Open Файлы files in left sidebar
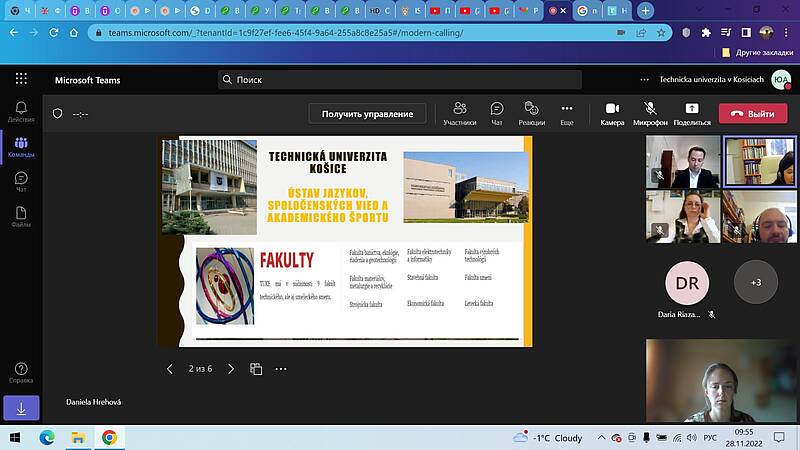This screenshot has height=450, width=800. pyautogui.click(x=21, y=217)
